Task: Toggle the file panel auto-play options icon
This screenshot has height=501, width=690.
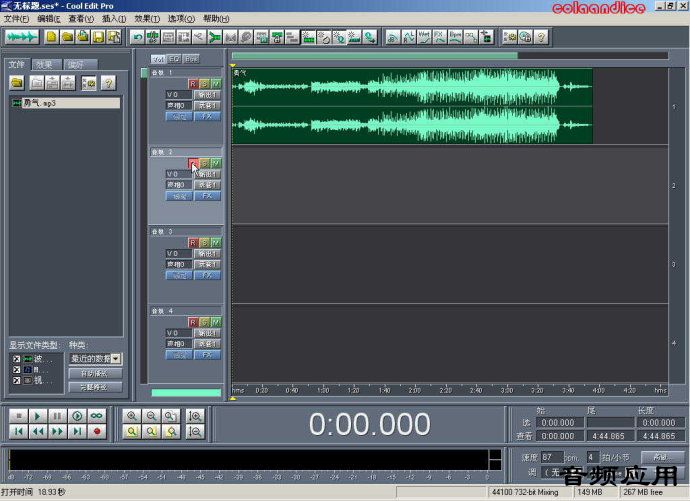Action: (x=89, y=83)
